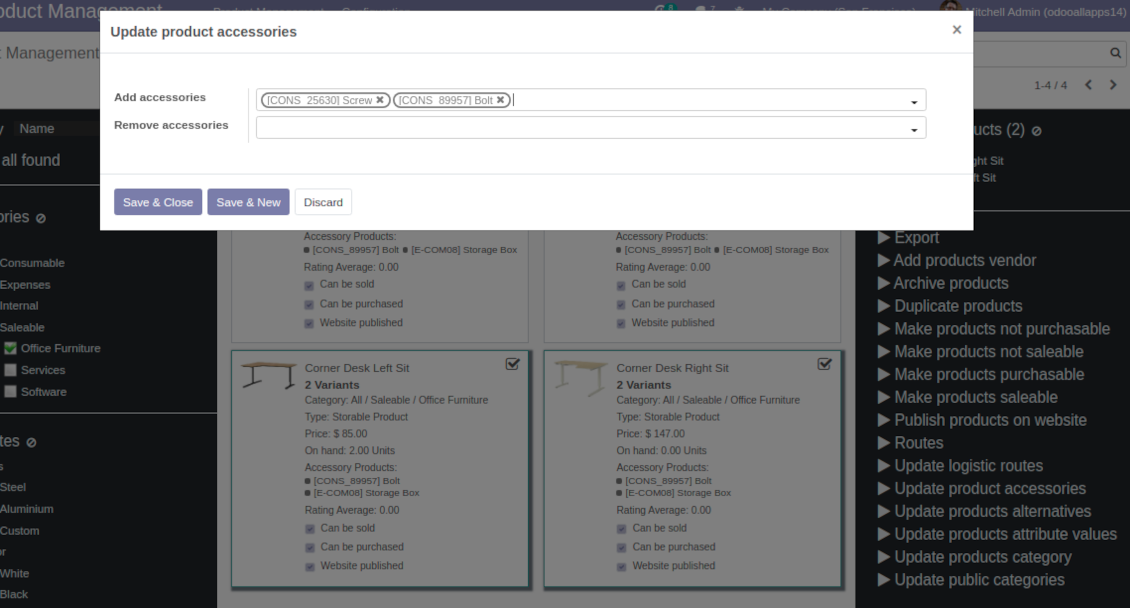
Task: Select Steel attribute value
Action: [13, 487]
